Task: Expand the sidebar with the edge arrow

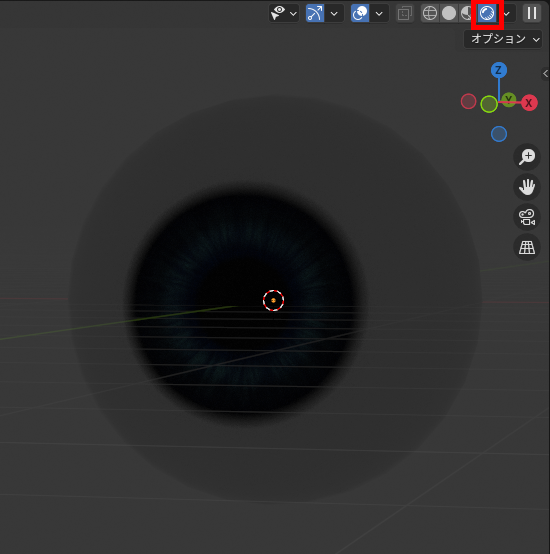Action: pyautogui.click(x=545, y=73)
